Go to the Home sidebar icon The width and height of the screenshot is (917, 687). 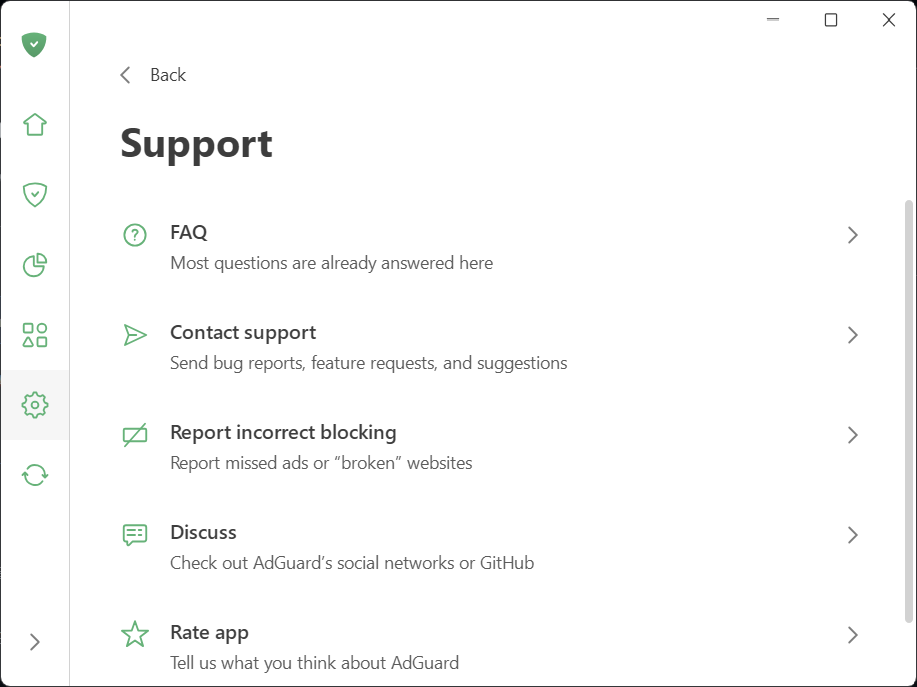(35, 125)
